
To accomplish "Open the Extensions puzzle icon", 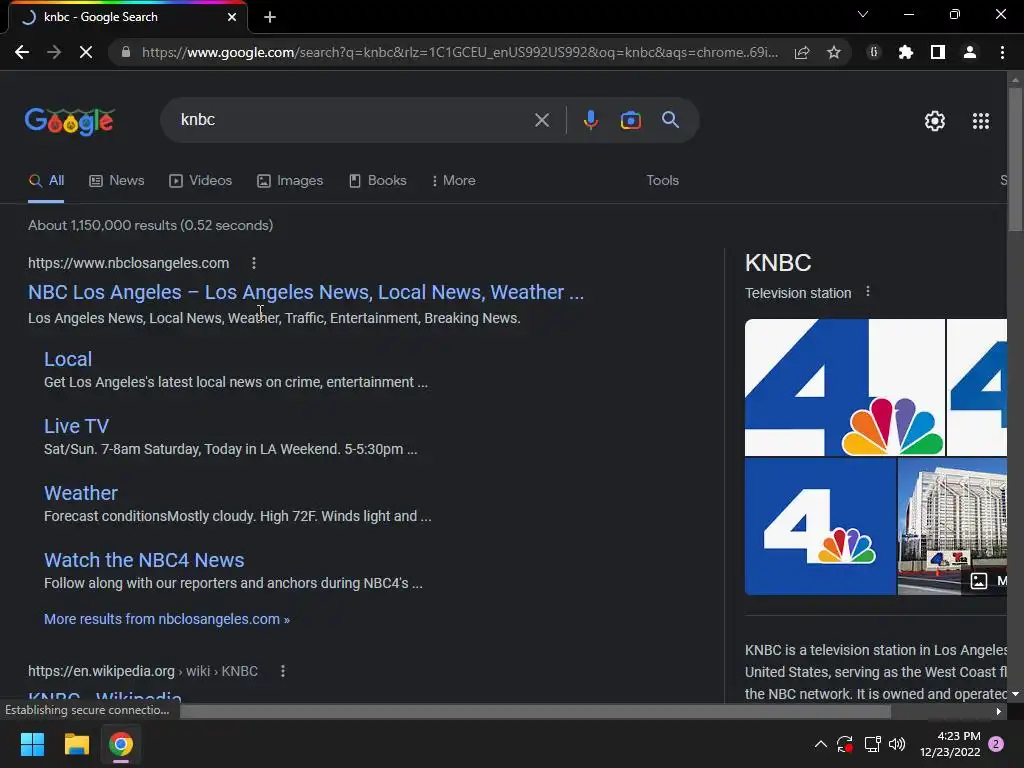I will click(905, 52).
